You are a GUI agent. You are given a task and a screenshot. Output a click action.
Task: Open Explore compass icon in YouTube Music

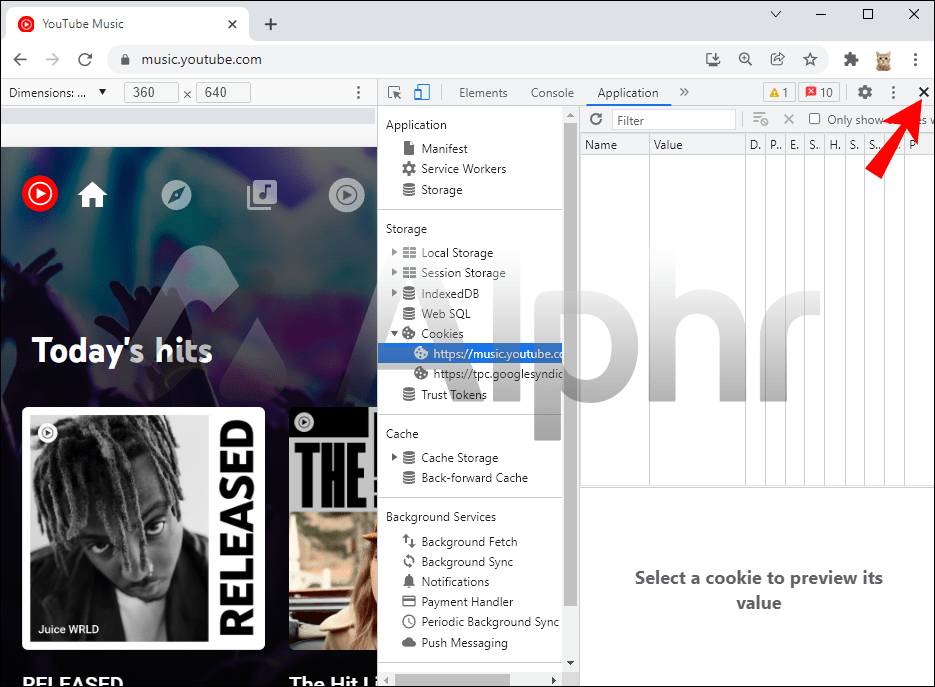pyautogui.click(x=177, y=194)
